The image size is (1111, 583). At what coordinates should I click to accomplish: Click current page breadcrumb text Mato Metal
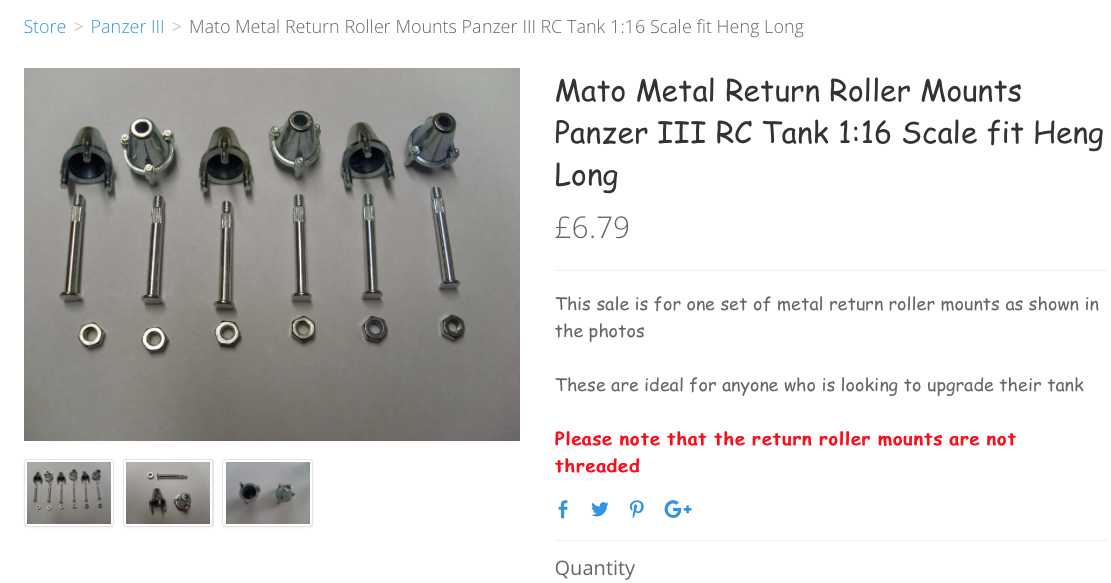click(x=496, y=27)
